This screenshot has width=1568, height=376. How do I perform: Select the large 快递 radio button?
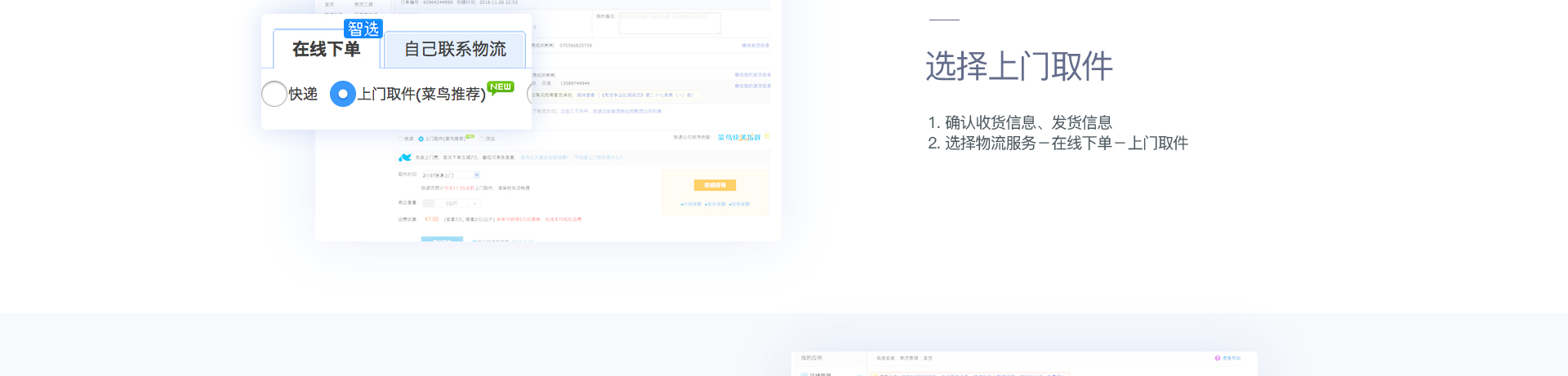pyautogui.click(x=274, y=94)
